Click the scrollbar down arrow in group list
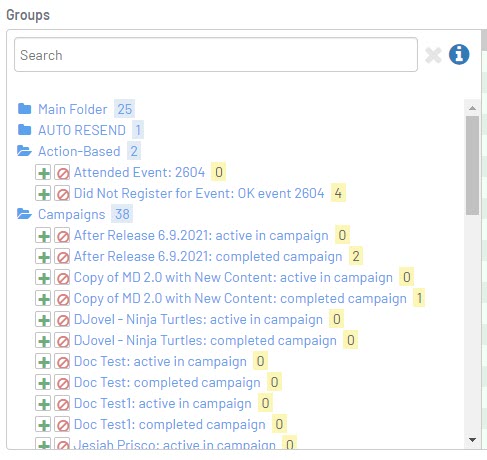 [x=472, y=440]
